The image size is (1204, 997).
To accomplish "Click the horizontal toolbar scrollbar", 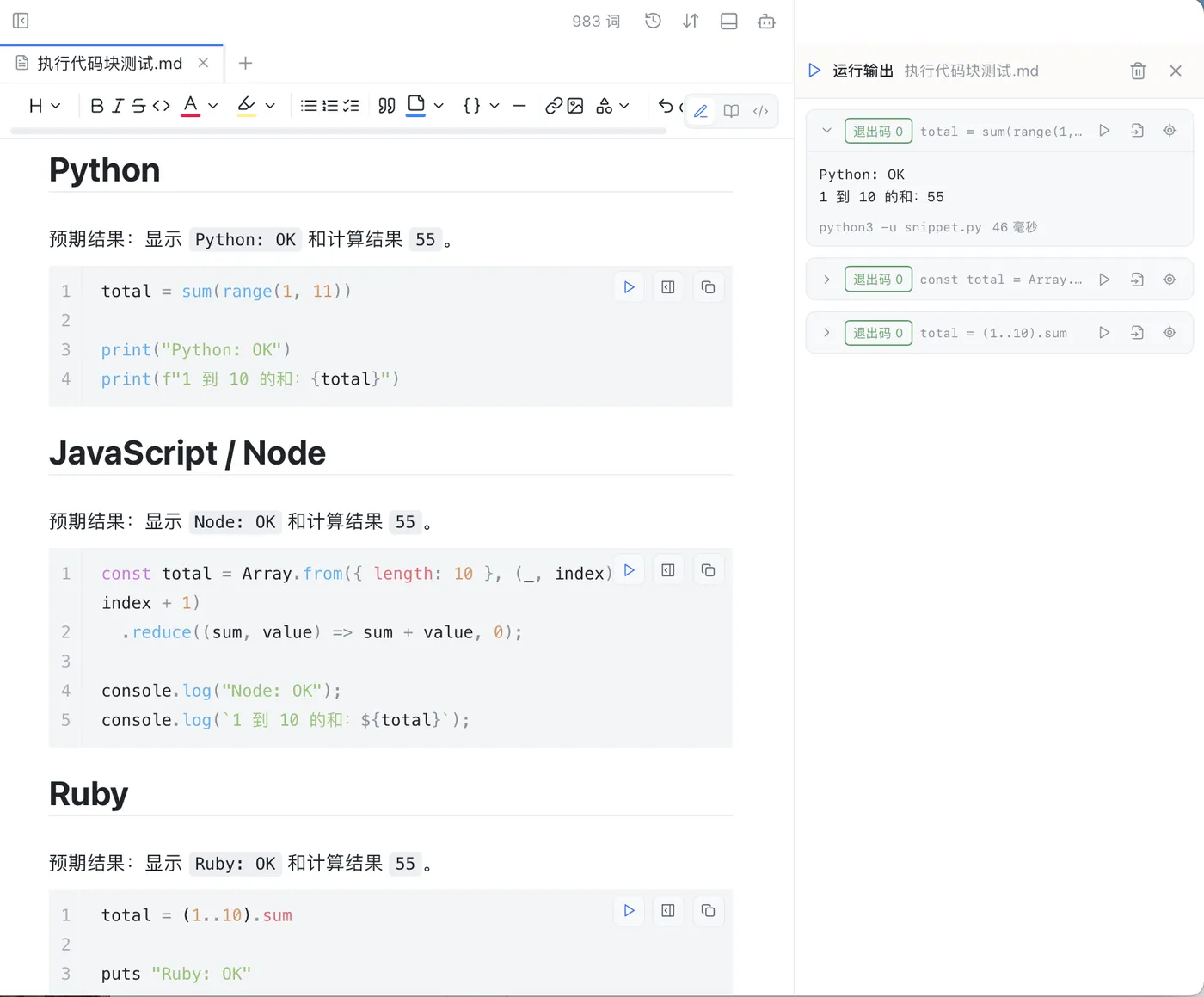I will pos(338,131).
